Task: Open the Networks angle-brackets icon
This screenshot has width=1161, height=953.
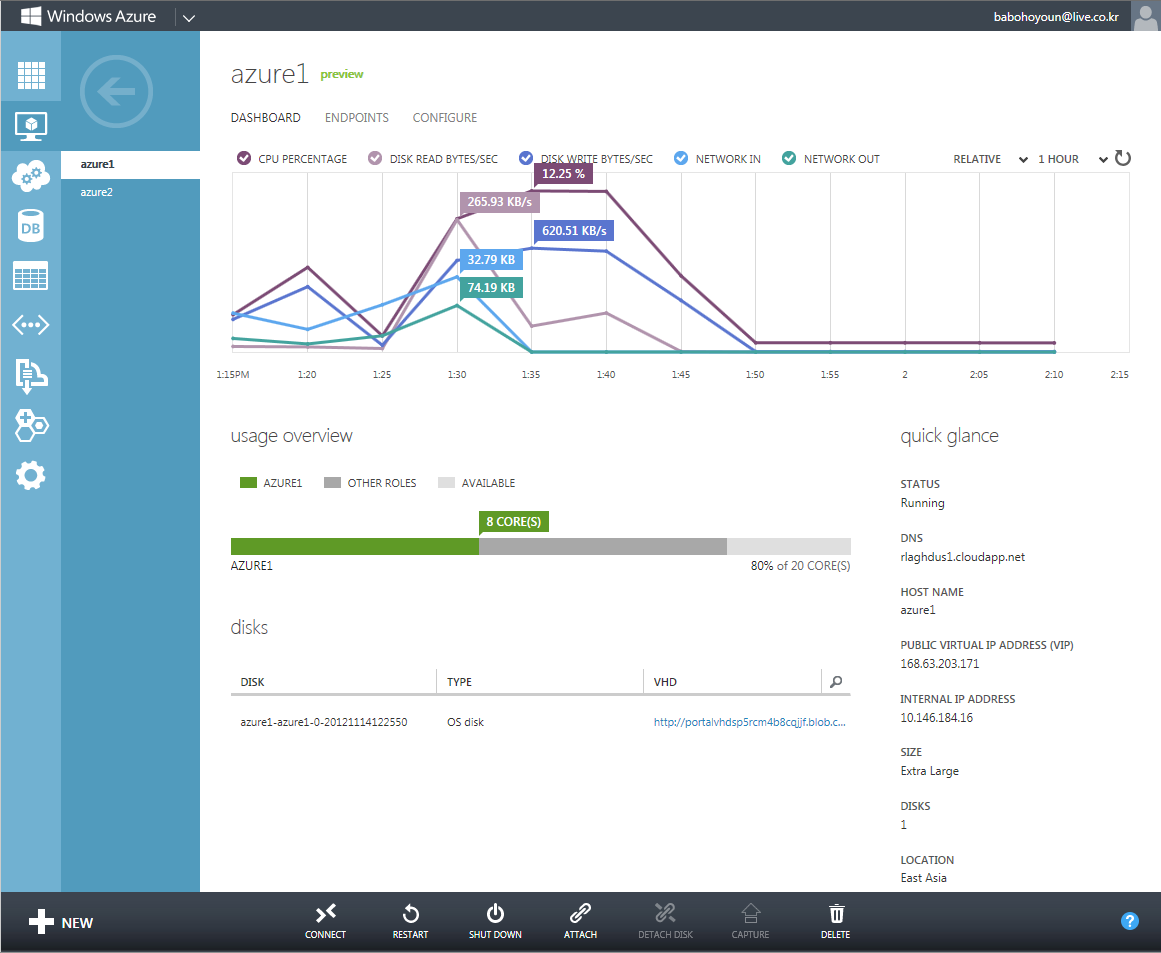Action: click(x=30, y=325)
